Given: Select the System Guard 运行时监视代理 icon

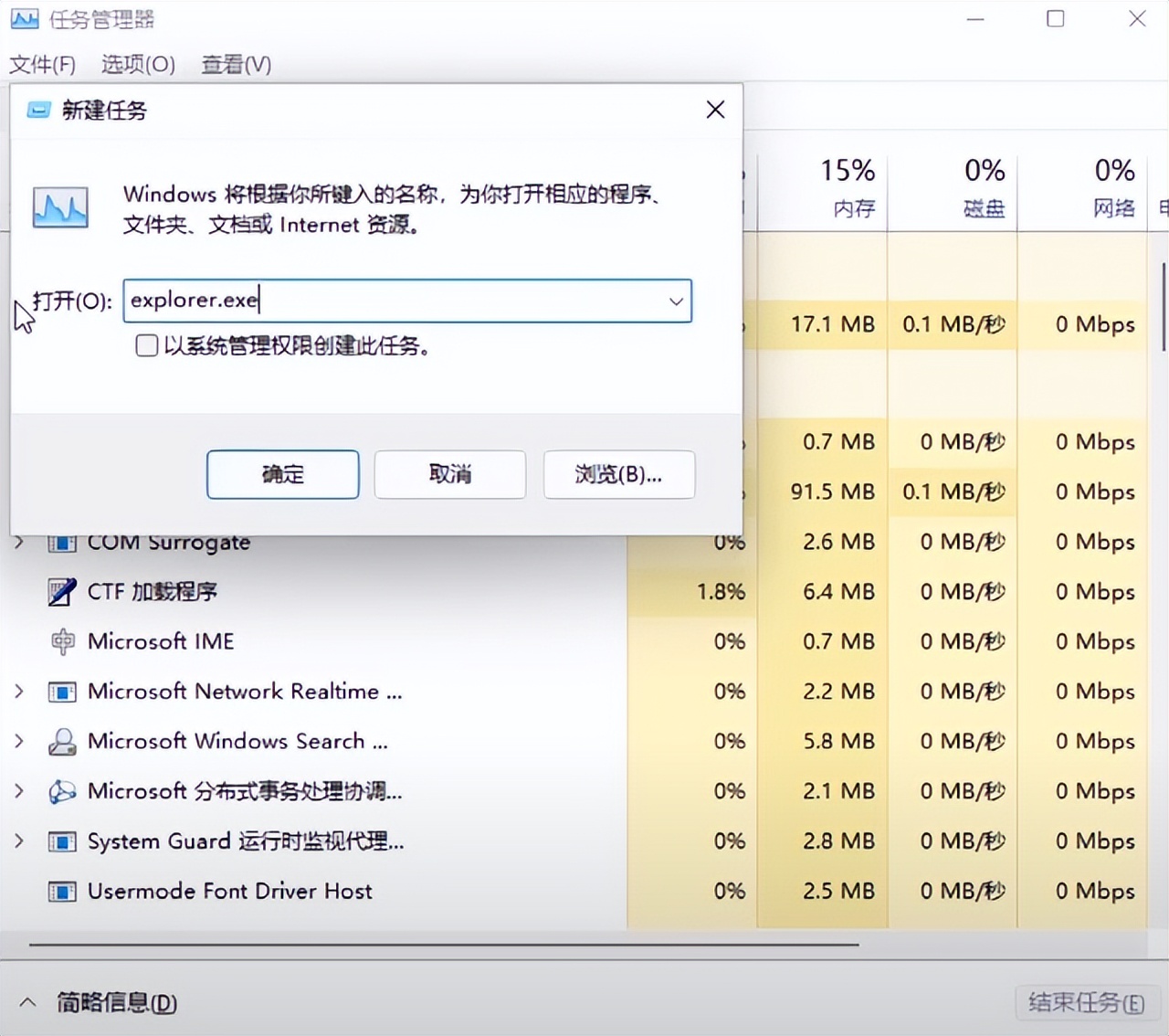Looking at the screenshot, I should point(61,840).
